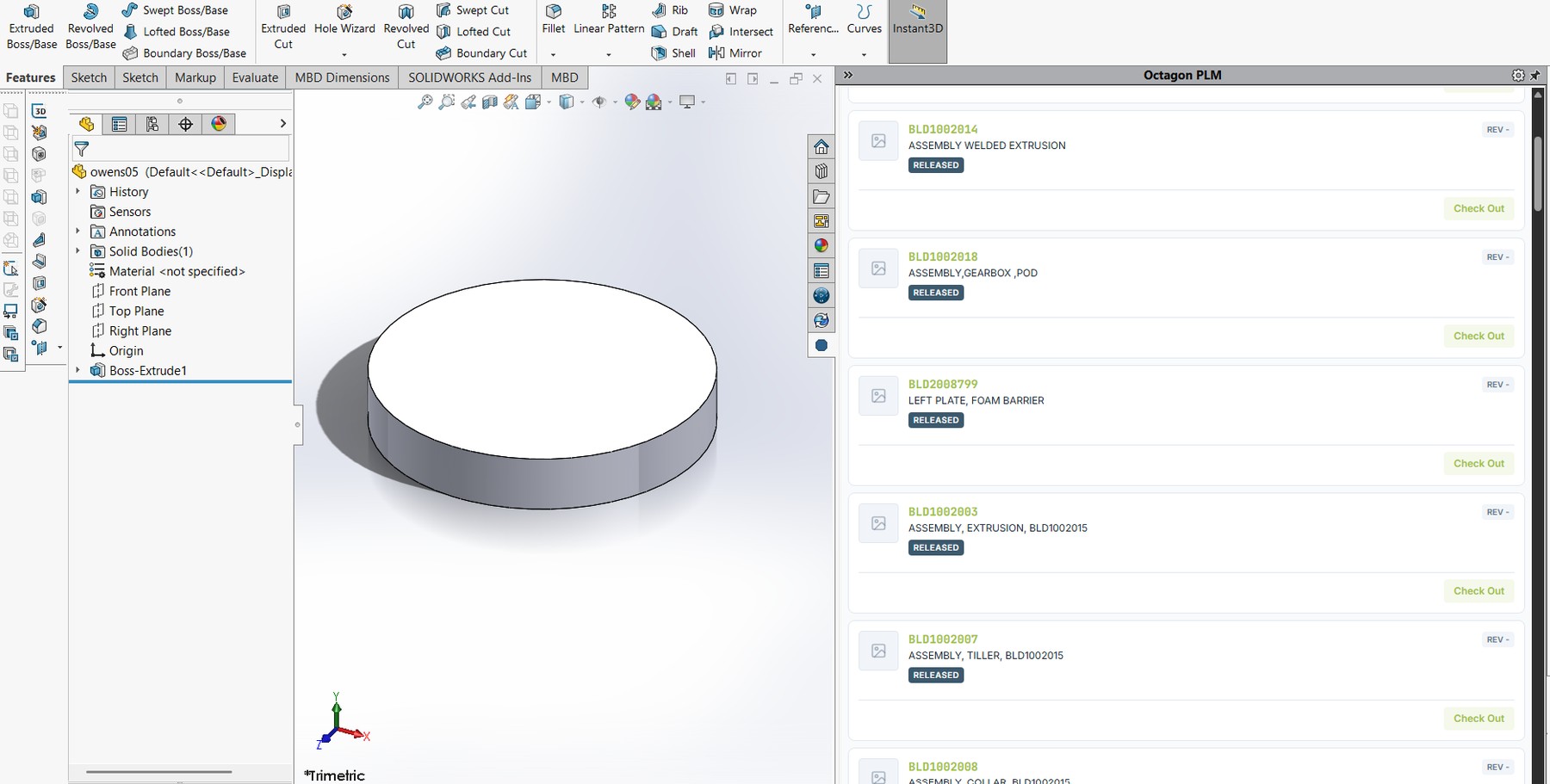Viewport: 1550px width, 784px height.
Task: Choose Lofted Boss/Base command
Action: 176,32
